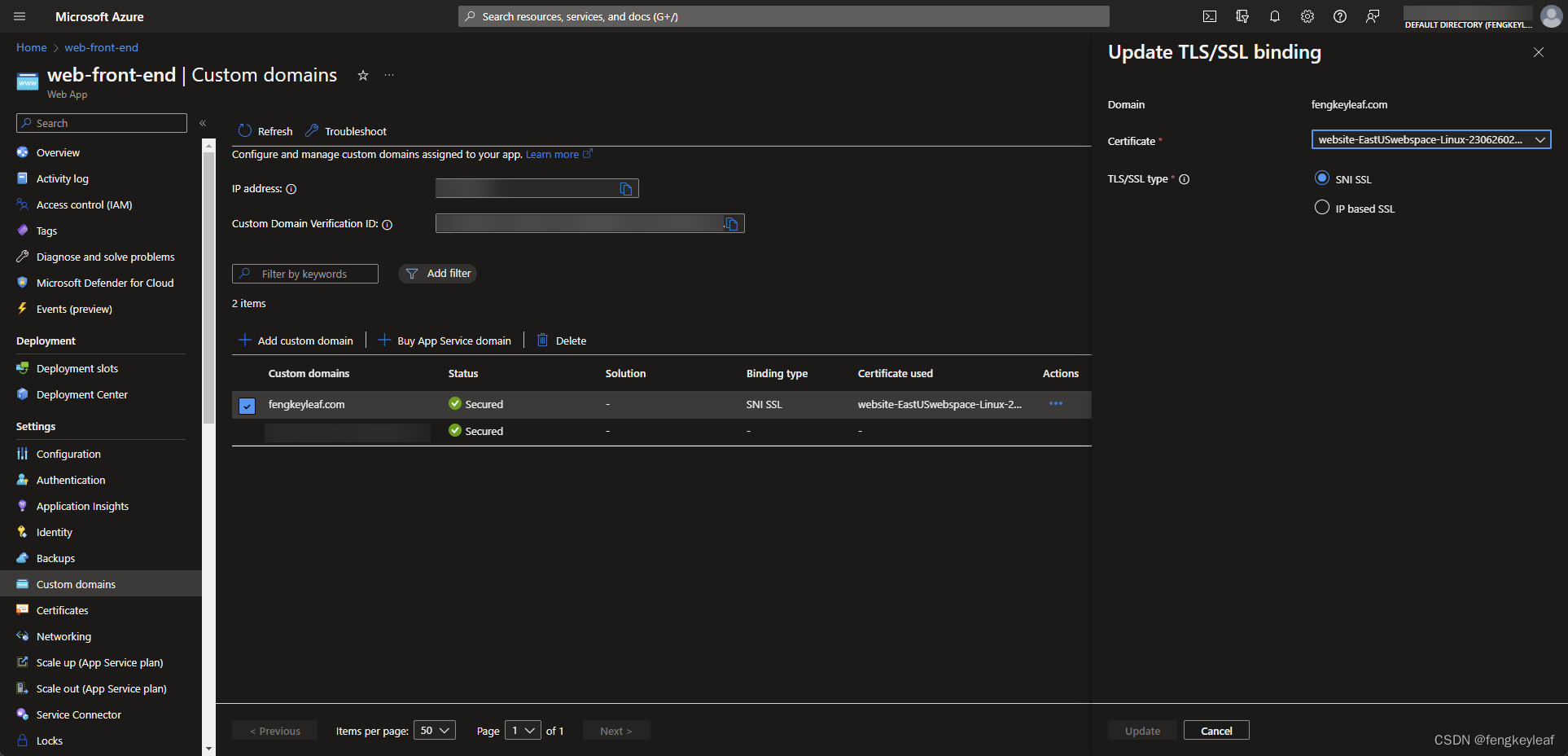Sort by Custom domains column header
The width and height of the screenshot is (1568, 756).
tap(309, 373)
